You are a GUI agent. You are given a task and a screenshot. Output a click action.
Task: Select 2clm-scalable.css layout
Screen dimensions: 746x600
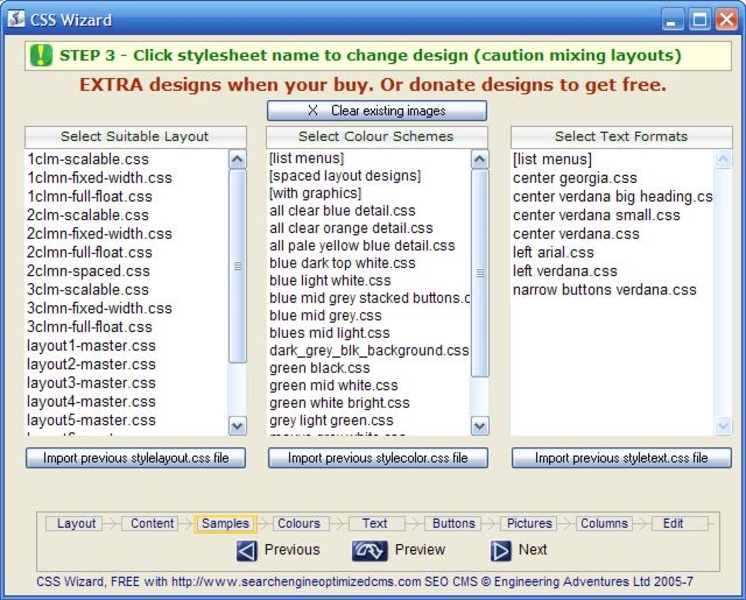click(88, 215)
